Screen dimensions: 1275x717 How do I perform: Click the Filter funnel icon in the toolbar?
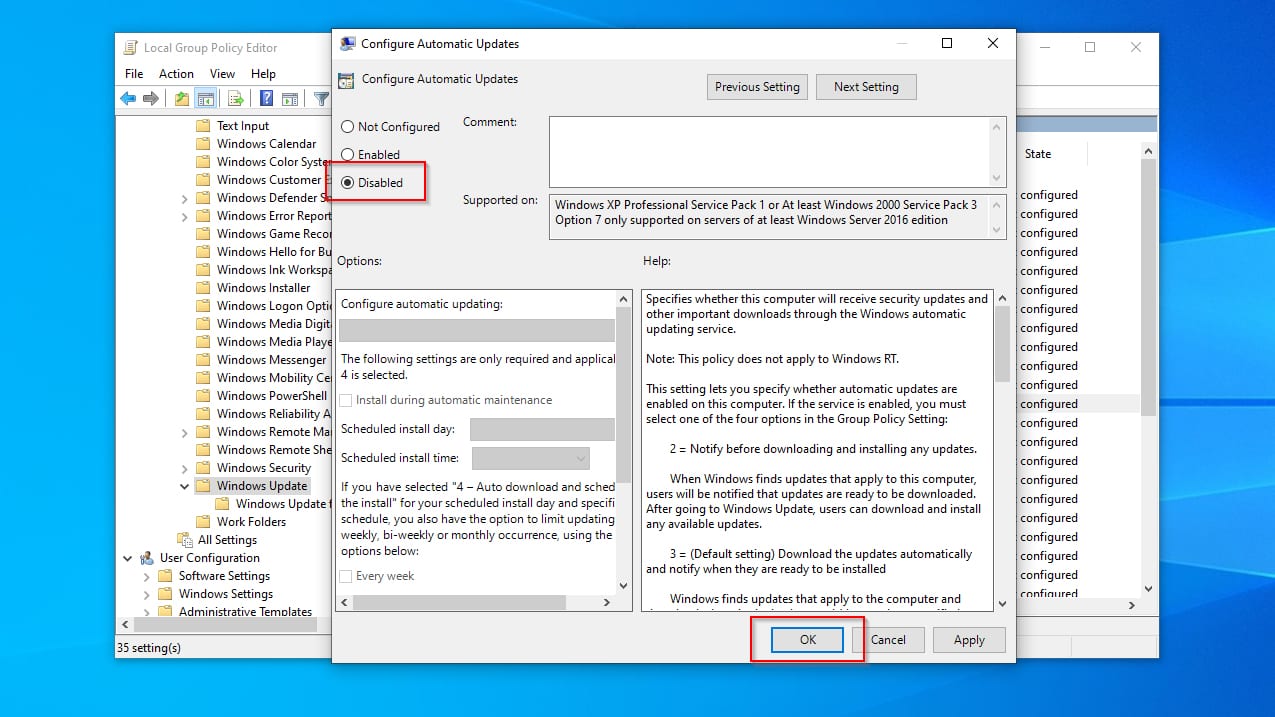click(321, 98)
